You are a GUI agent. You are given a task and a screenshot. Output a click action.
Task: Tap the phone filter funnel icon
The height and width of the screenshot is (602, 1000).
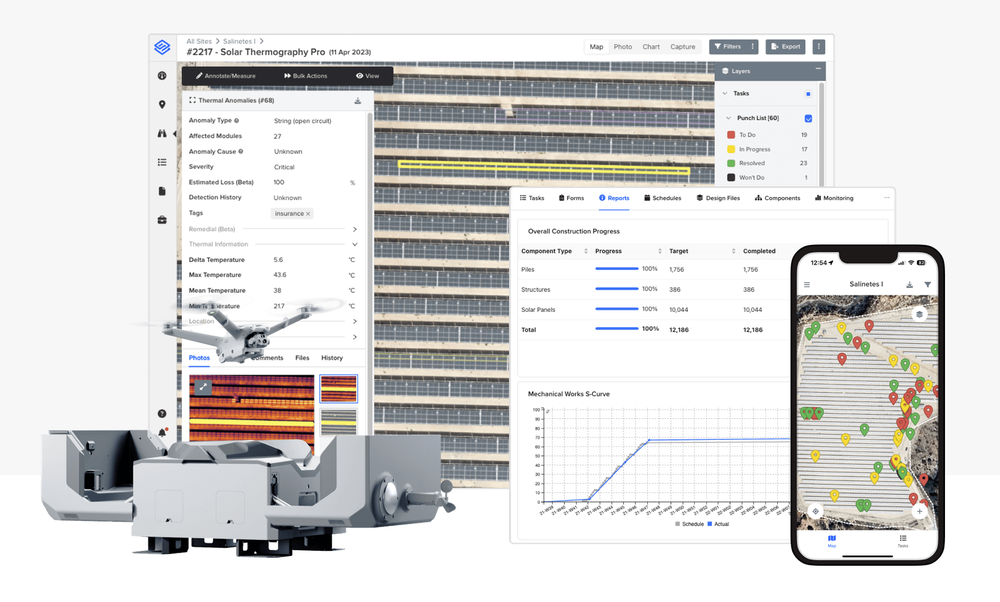click(x=927, y=284)
